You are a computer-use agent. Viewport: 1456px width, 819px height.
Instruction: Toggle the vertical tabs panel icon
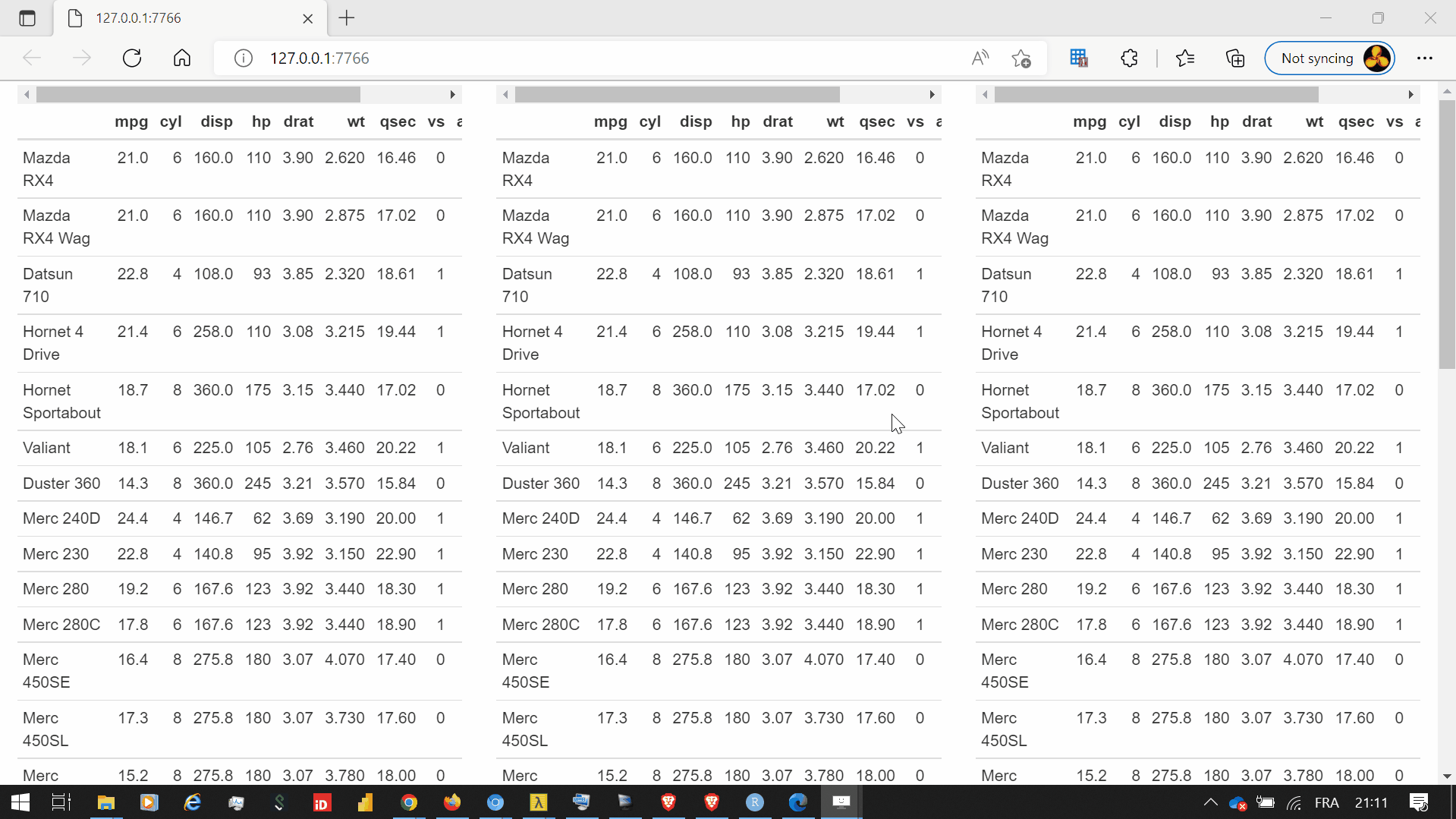27,18
